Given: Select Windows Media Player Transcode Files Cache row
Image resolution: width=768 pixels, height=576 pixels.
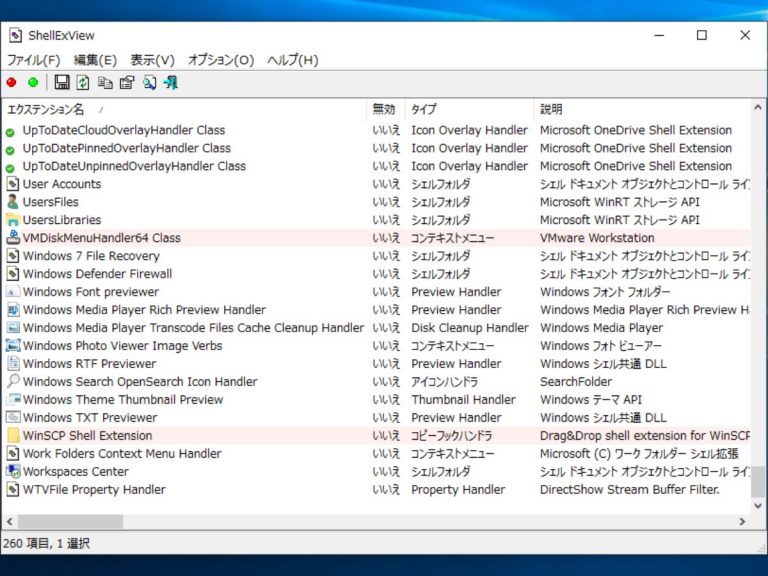Looking at the screenshot, I should pos(376,328).
